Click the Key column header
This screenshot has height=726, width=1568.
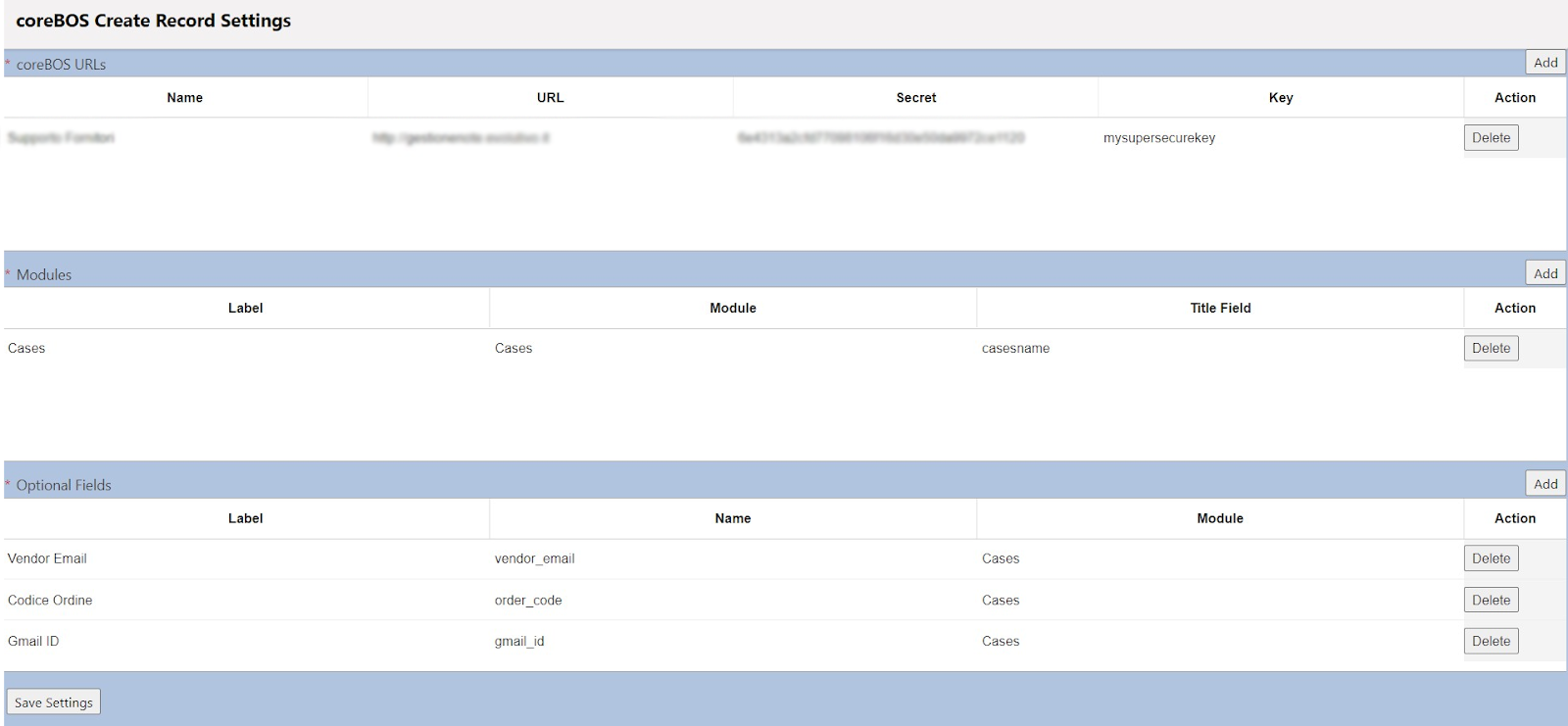point(1281,98)
